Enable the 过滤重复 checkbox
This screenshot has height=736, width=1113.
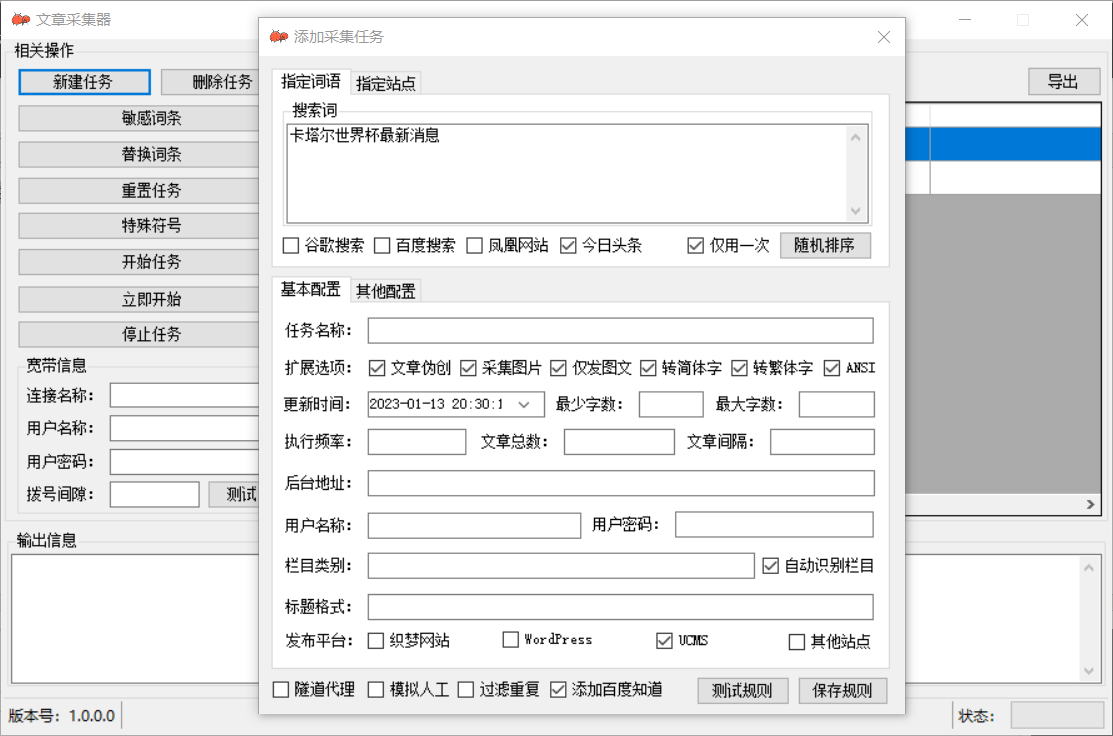point(466,690)
